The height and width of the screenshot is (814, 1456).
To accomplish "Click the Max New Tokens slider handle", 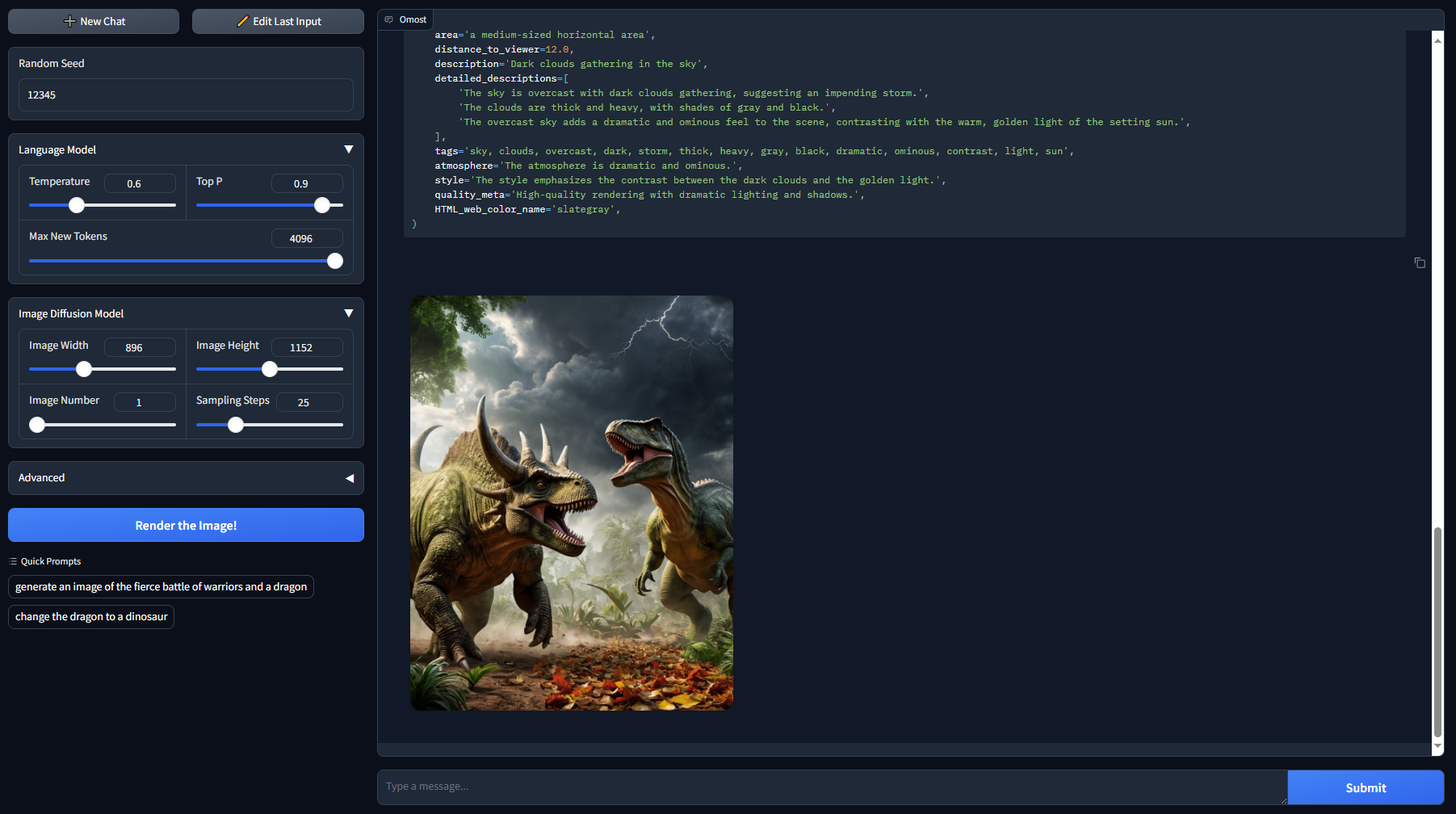I will point(335,261).
